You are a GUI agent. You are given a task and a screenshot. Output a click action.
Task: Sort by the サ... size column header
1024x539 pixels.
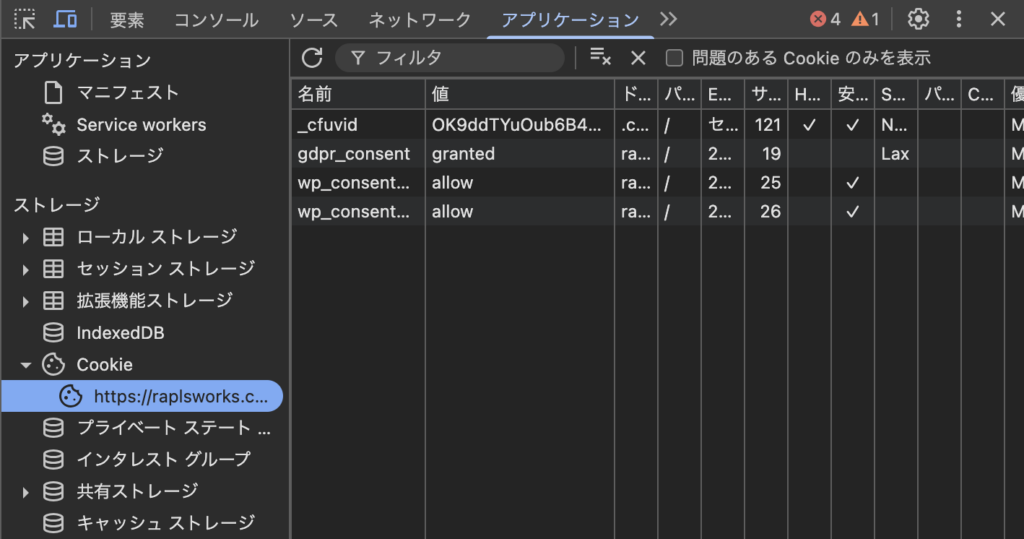[x=766, y=94]
